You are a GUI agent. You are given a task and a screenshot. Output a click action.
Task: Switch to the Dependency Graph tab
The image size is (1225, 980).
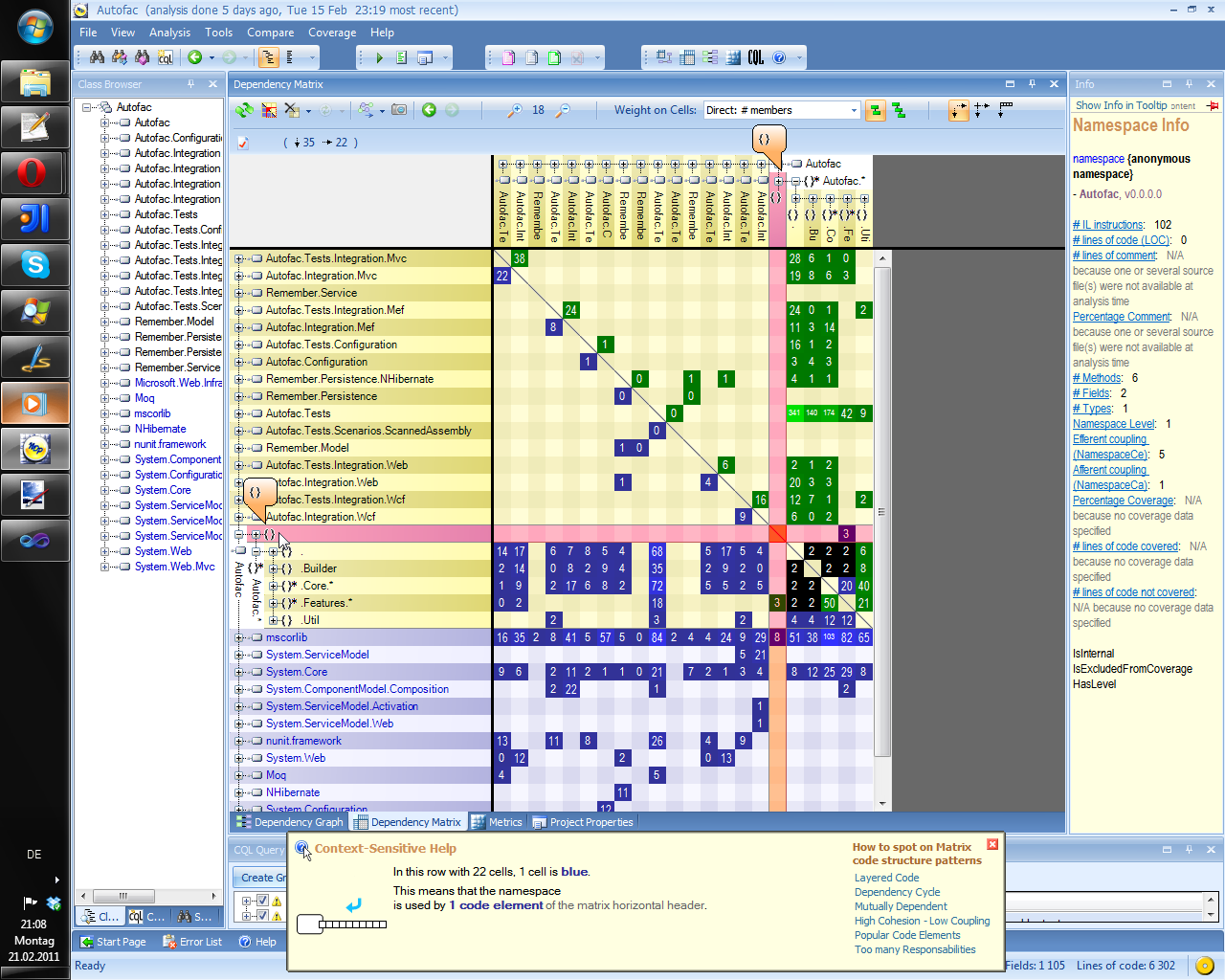click(x=290, y=822)
